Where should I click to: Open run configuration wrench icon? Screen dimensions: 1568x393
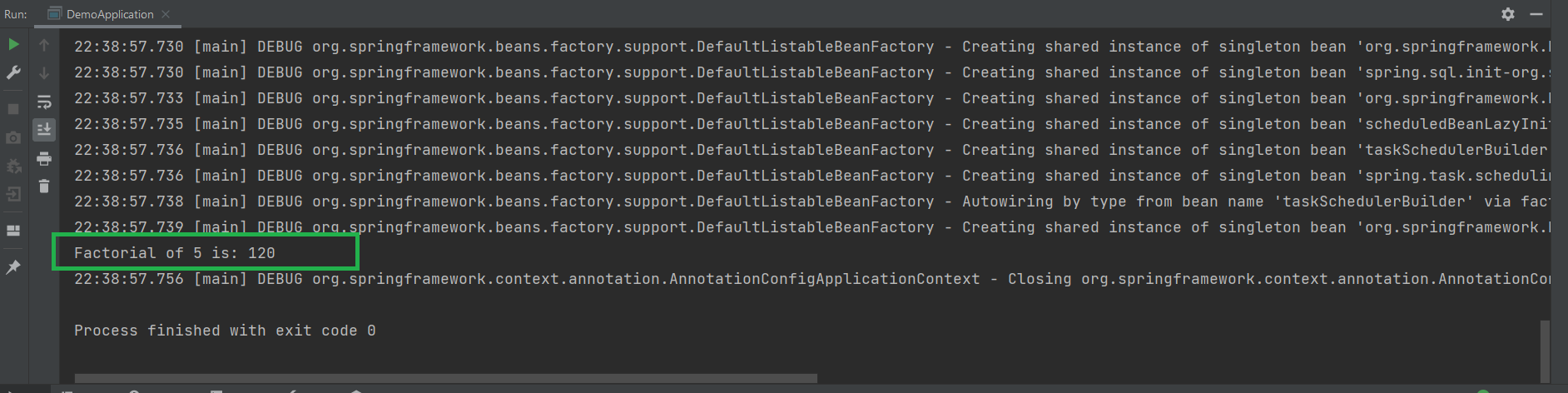tap(13, 73)
